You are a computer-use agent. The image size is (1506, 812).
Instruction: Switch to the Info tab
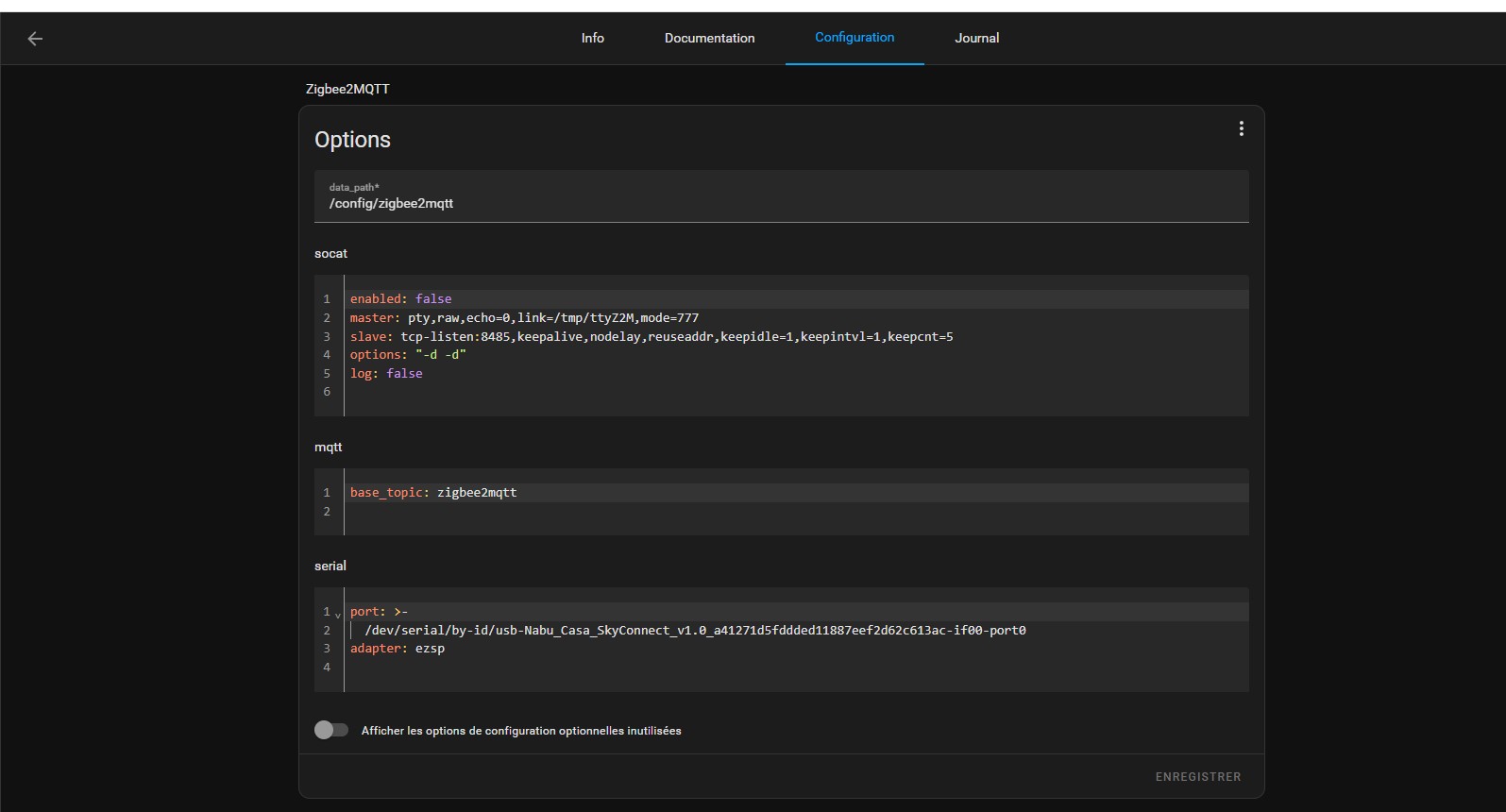click(592, 38)
